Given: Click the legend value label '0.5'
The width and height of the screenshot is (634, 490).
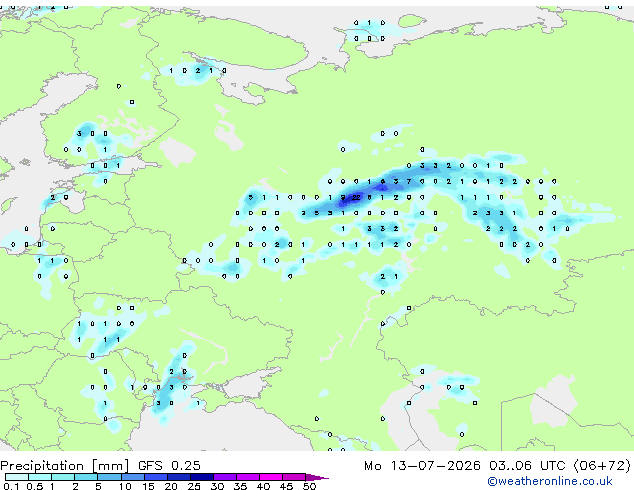Looking at the screenshot, I should pos(35,486).
